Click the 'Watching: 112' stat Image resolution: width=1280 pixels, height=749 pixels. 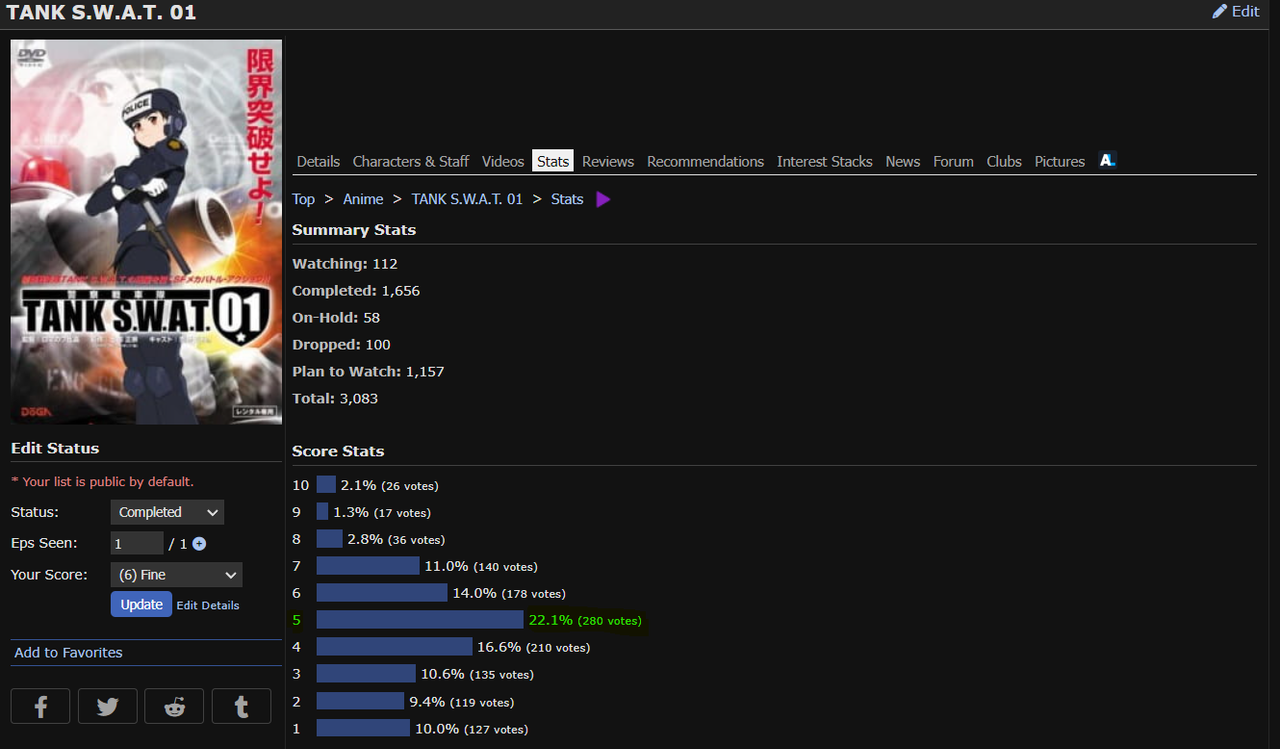pos(345,264)
